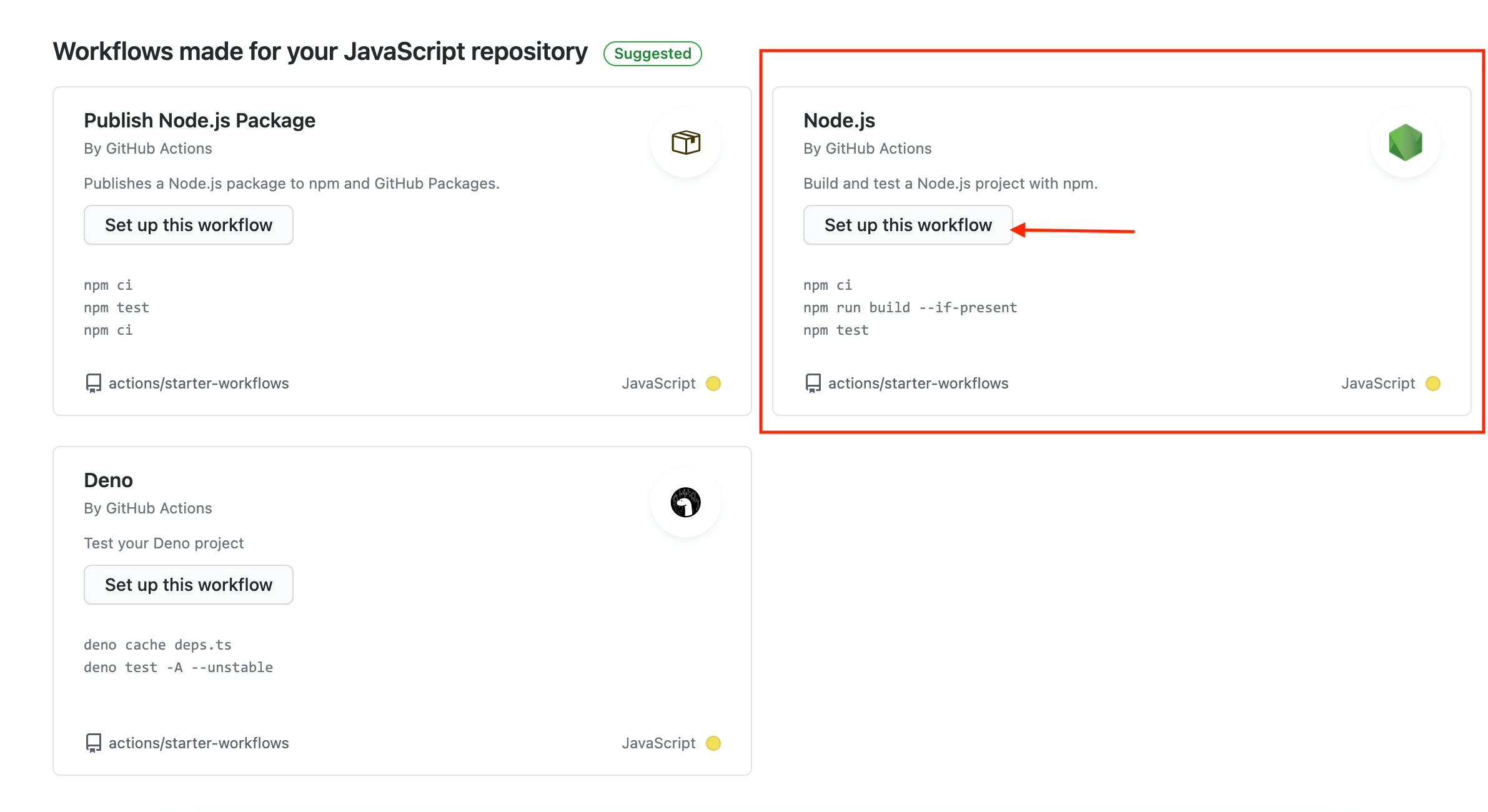
Task: Click 'npm test' line in Node.js card
Action: [x=836, y=330]
